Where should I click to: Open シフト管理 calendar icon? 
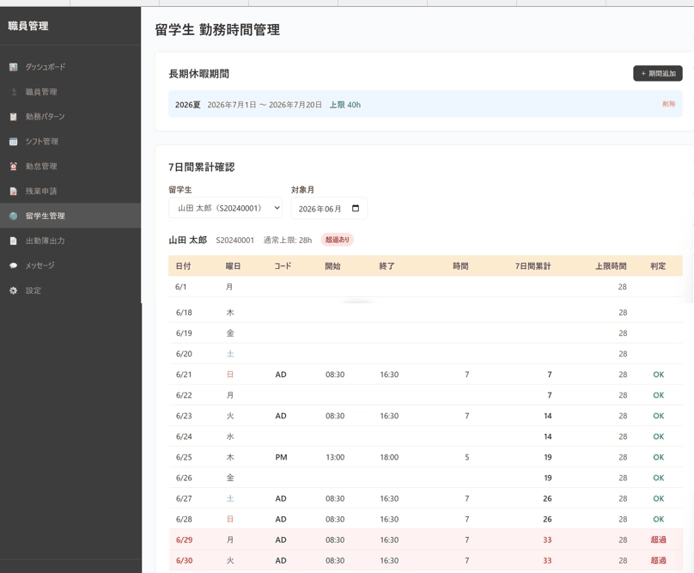click(13, 142)
